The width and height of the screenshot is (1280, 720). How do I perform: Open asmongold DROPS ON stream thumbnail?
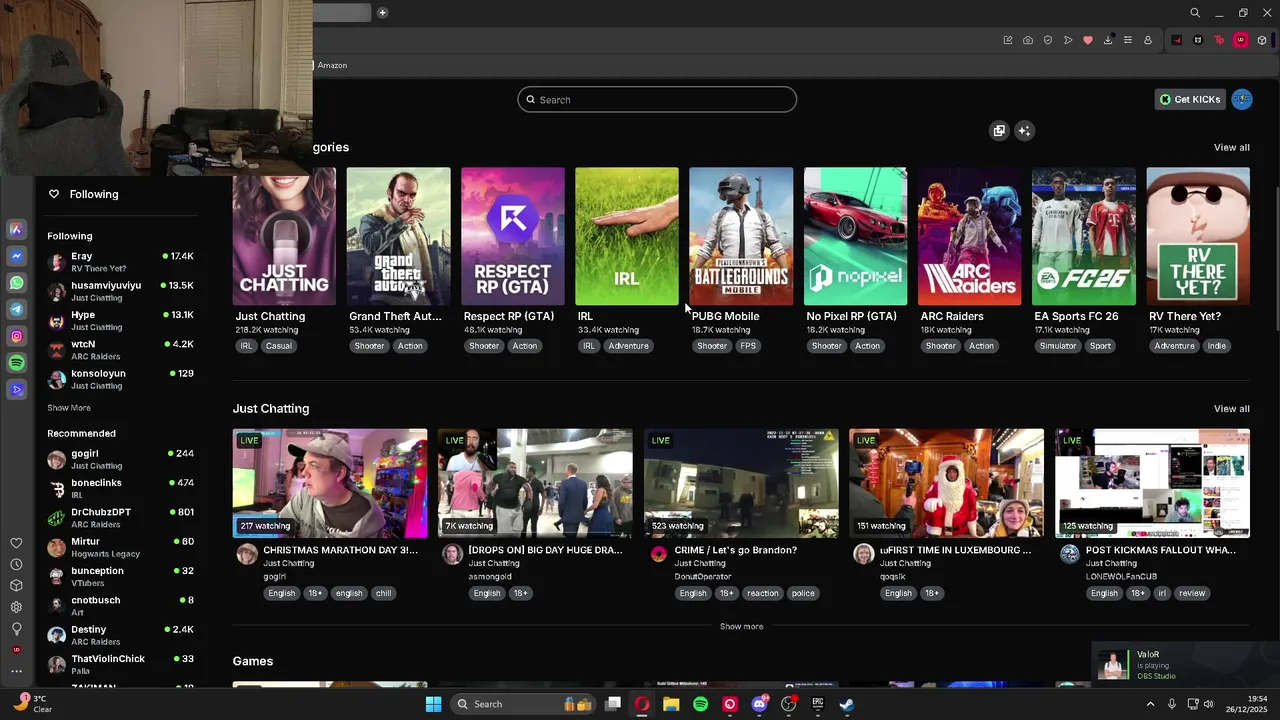(535, 483)
